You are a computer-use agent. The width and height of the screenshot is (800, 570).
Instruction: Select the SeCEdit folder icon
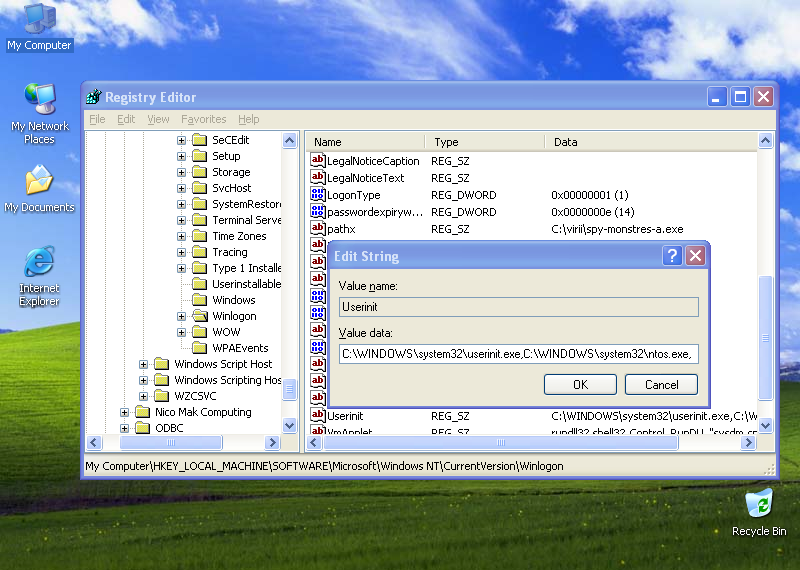pyautogui.click(x=199, y=140)
